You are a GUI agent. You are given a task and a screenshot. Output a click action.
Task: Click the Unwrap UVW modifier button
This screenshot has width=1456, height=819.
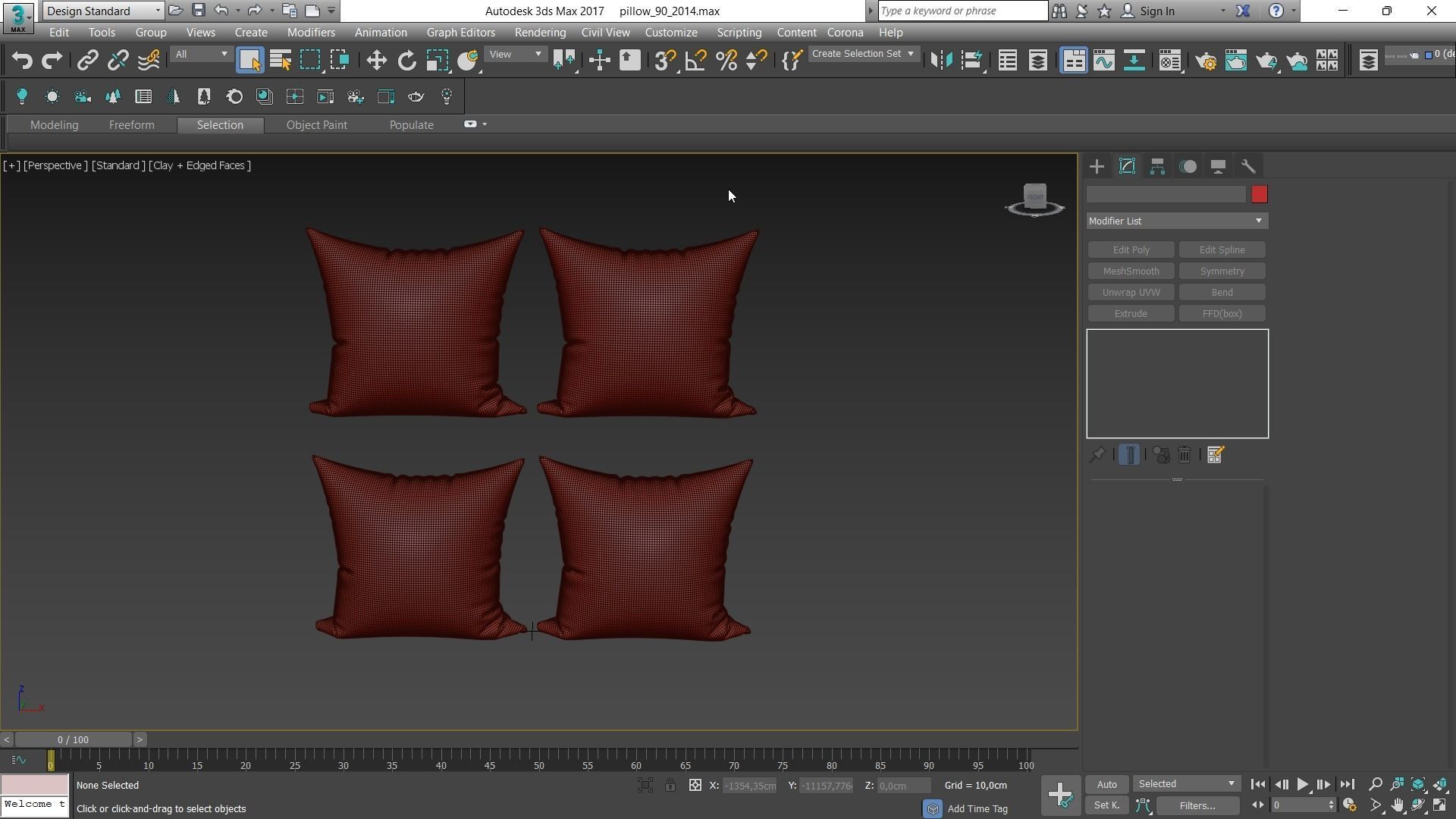pos(1131,293)
